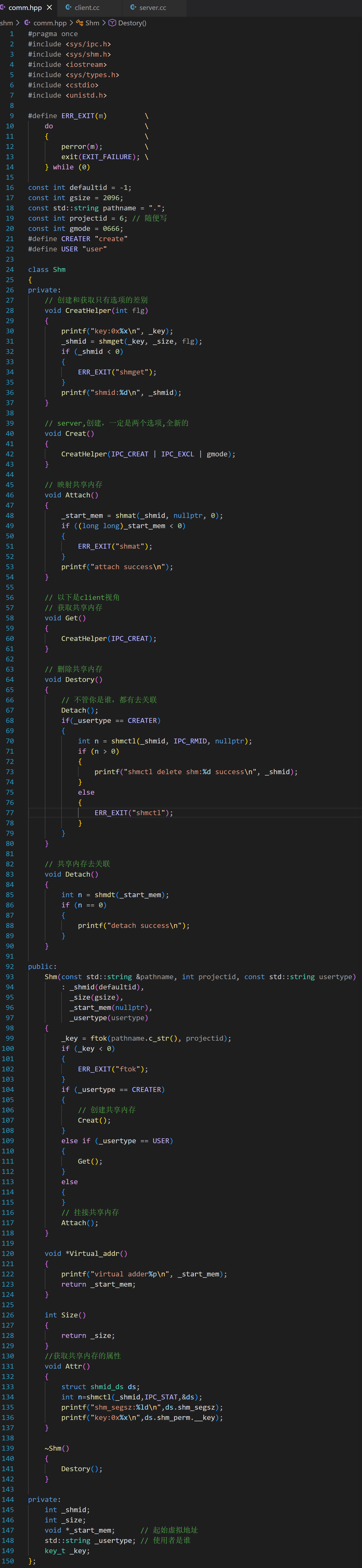Click the 'CreatHelper(IPC_CREAT | IPC_EXCL | gmode);' line
This screenshot has width=362, height=1568.
click(x=148, y=454)
